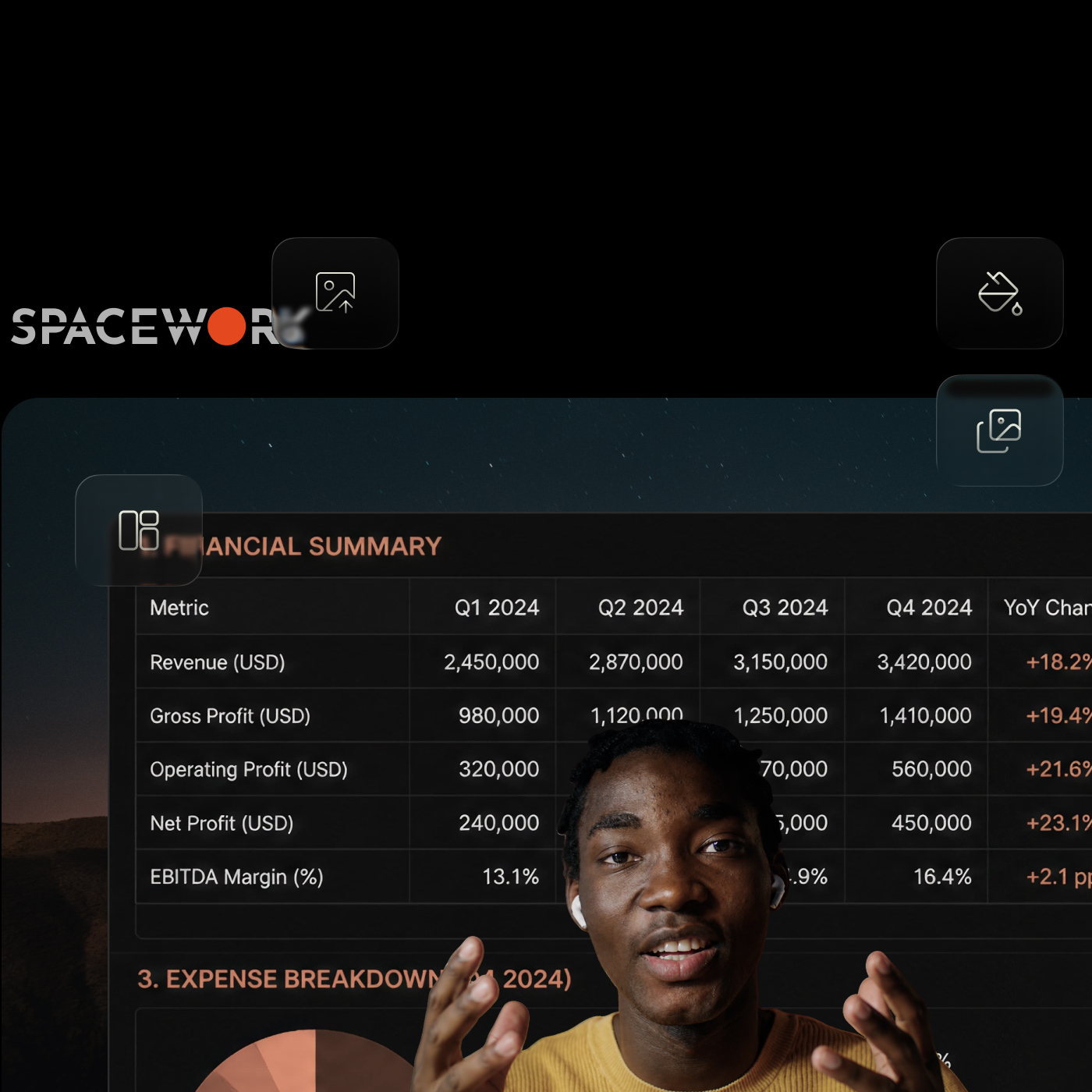Viewport: 1092px width, 1092px height.
Task: Click the 1,250,000 gross profit cell
Action: [x=781, y=716]
